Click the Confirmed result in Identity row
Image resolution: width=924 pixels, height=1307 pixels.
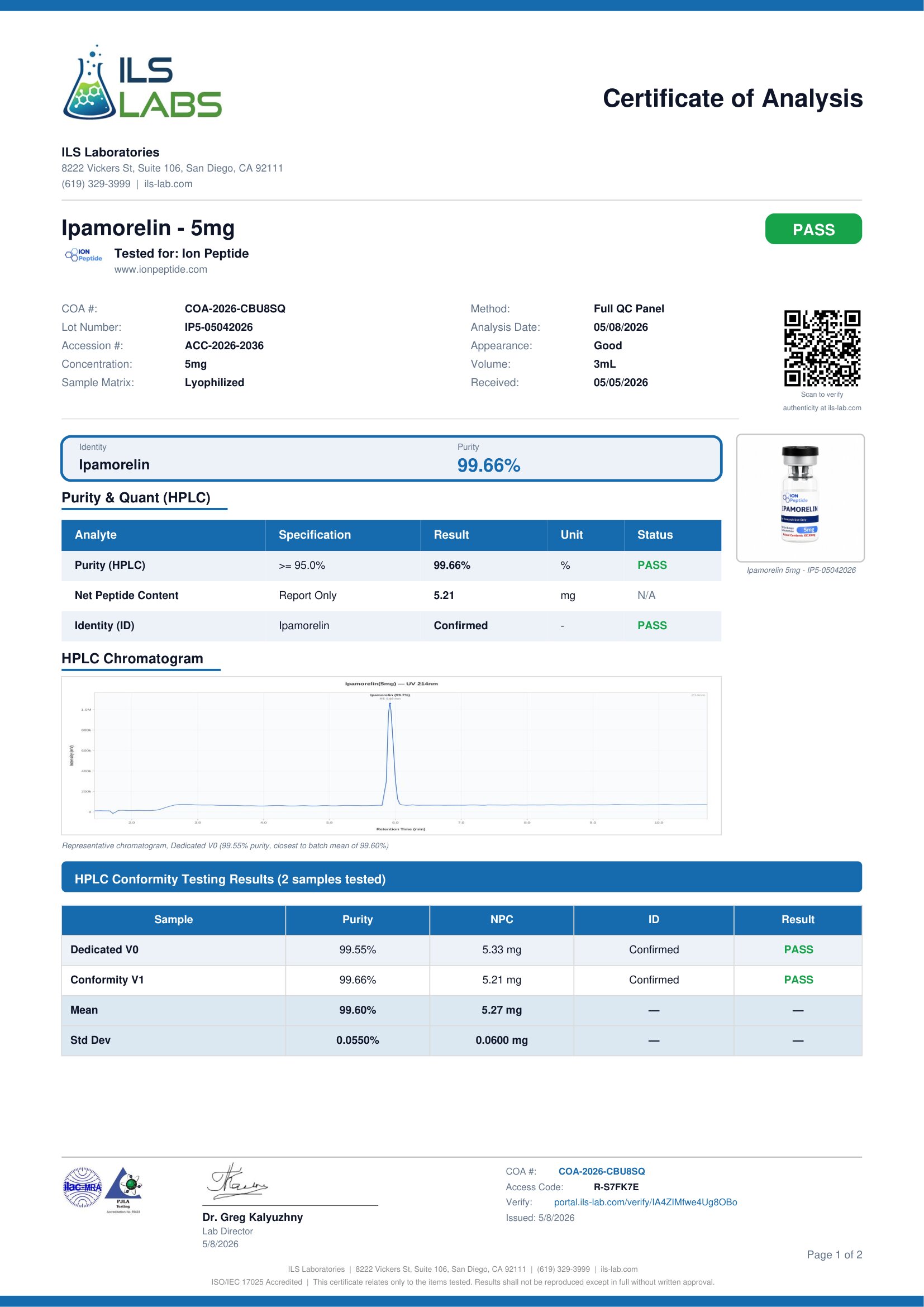coord(460,625)
